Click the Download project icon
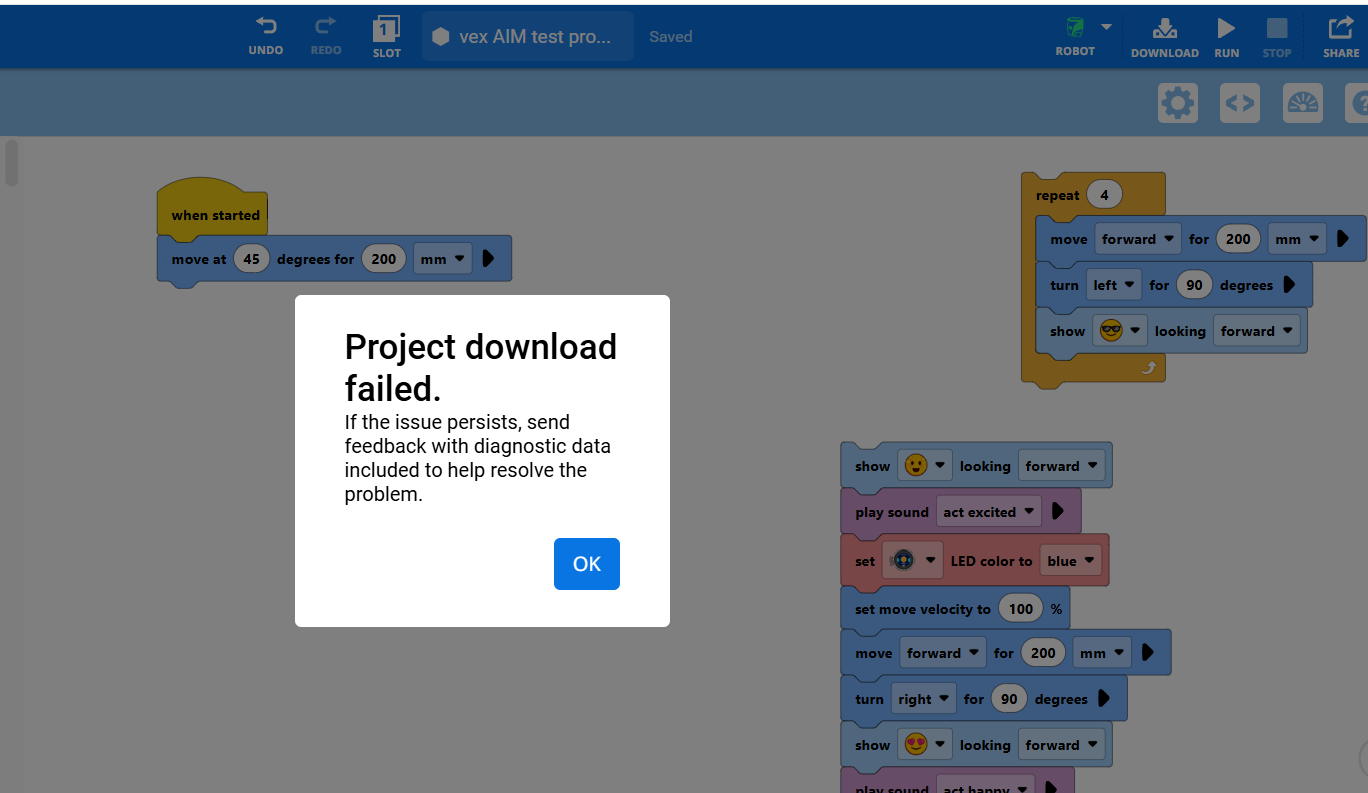This screenshot has width=1368, height=793. click(1164, 29)
